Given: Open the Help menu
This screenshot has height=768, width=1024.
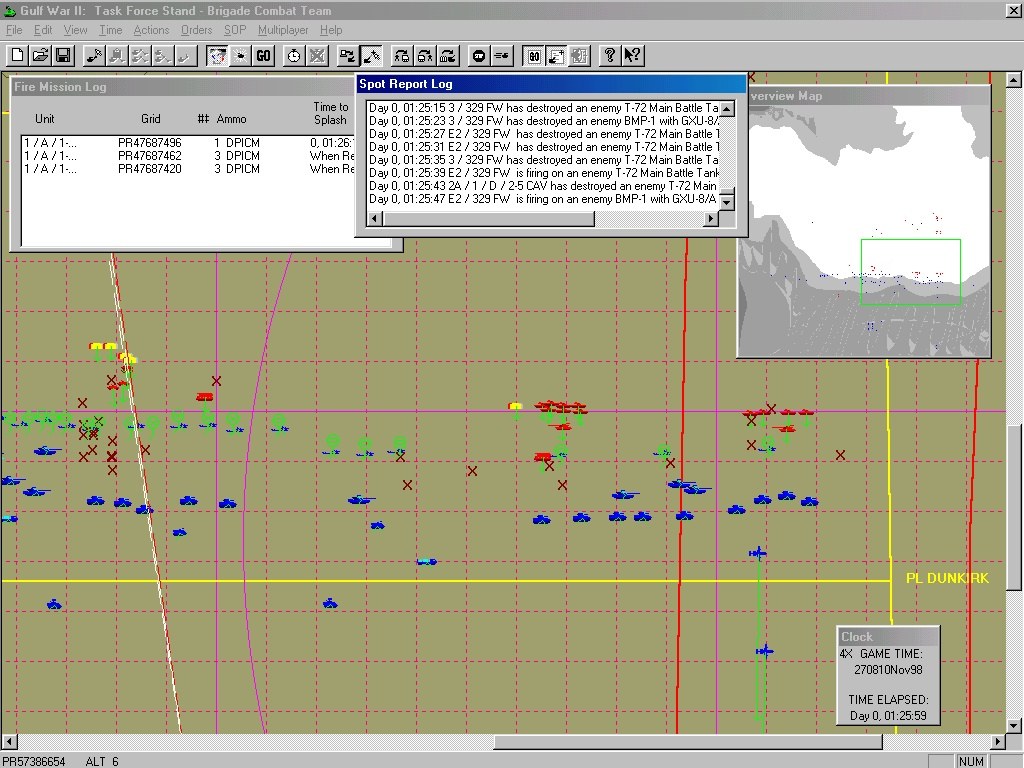Looking at the screenshot, I should pyautogui.click(x=331, y=30).
